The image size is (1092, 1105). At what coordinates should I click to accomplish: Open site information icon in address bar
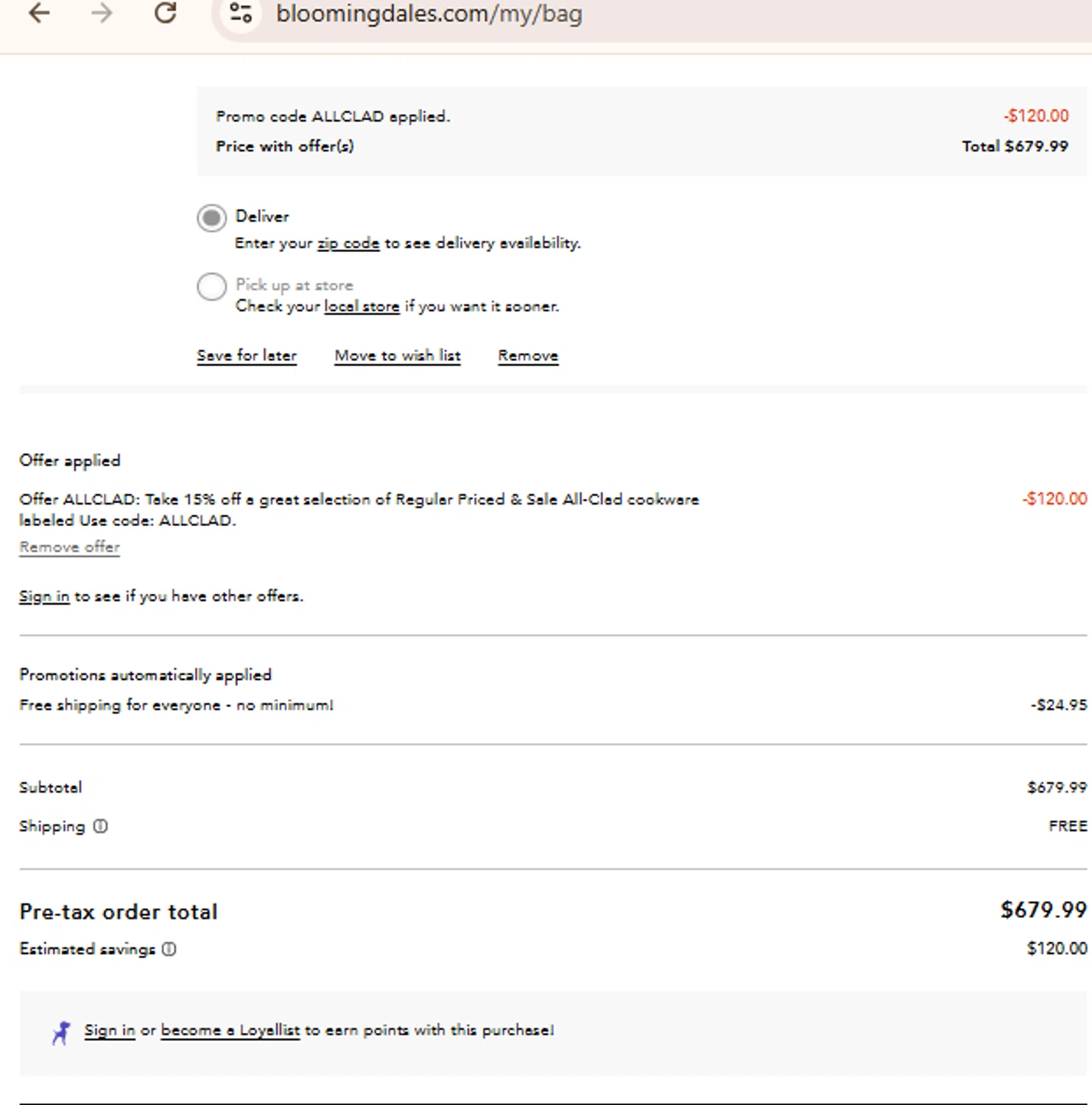click(241, 13)
